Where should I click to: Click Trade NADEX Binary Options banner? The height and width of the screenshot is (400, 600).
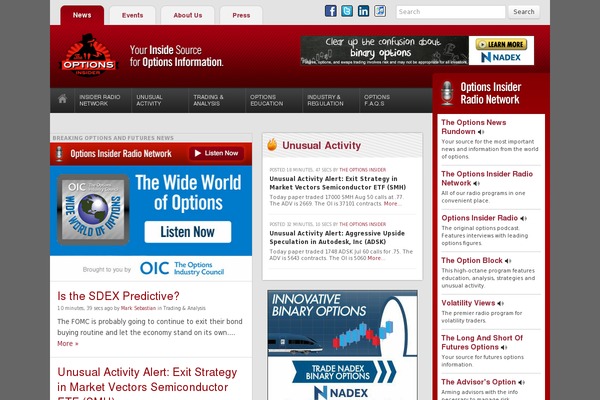pyautogui.click(x=344, y=372)
